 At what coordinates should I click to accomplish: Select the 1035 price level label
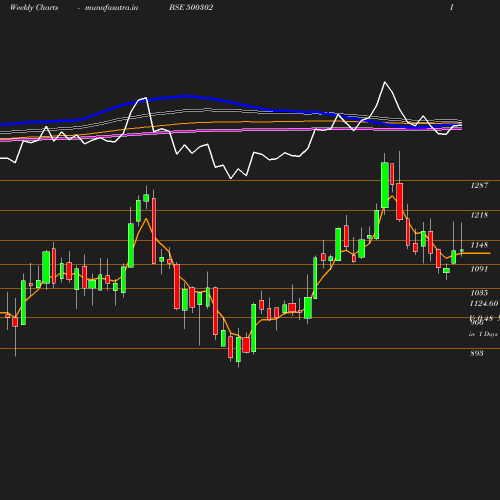click(x=479, y=293)
